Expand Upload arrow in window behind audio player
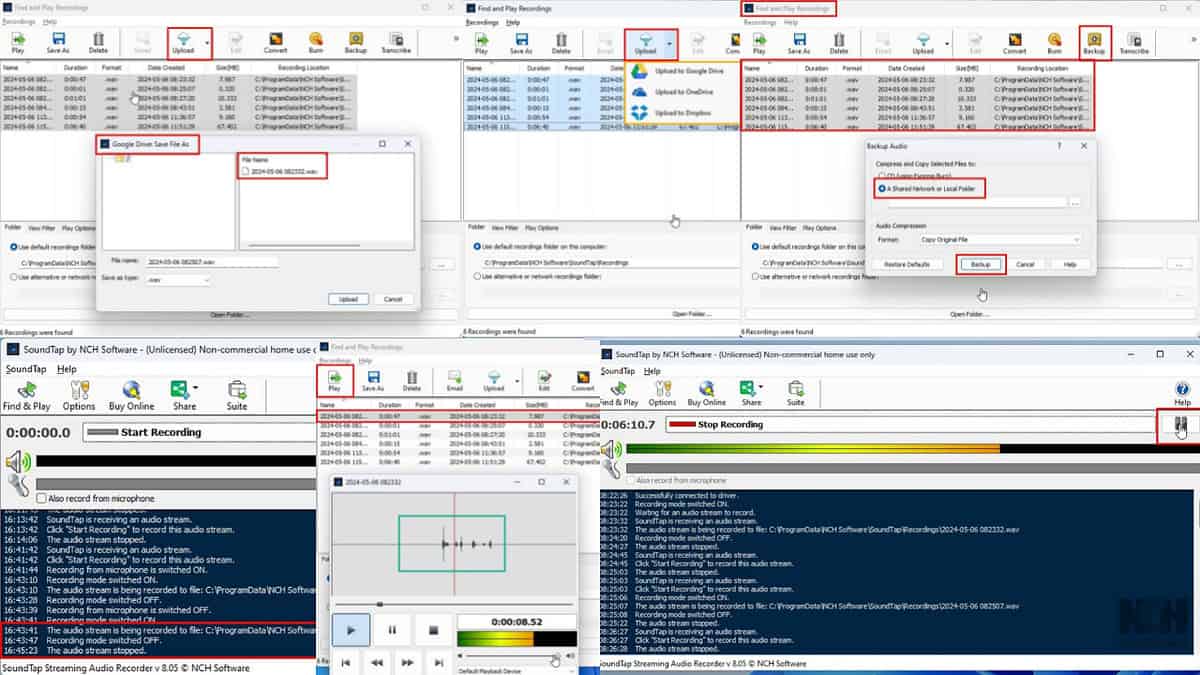 517,382
